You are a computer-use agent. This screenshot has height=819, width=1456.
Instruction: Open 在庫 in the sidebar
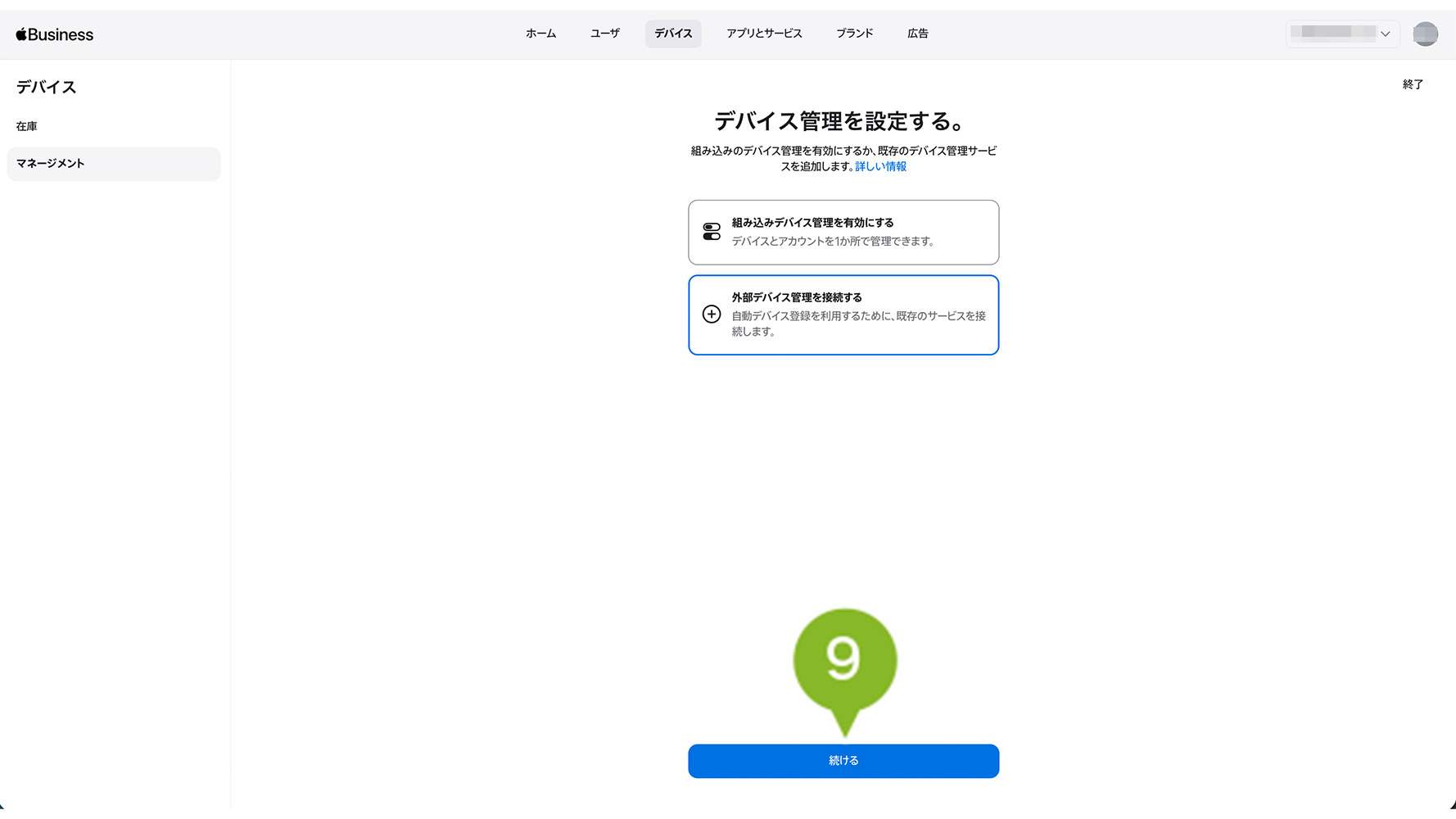[27, 126]
